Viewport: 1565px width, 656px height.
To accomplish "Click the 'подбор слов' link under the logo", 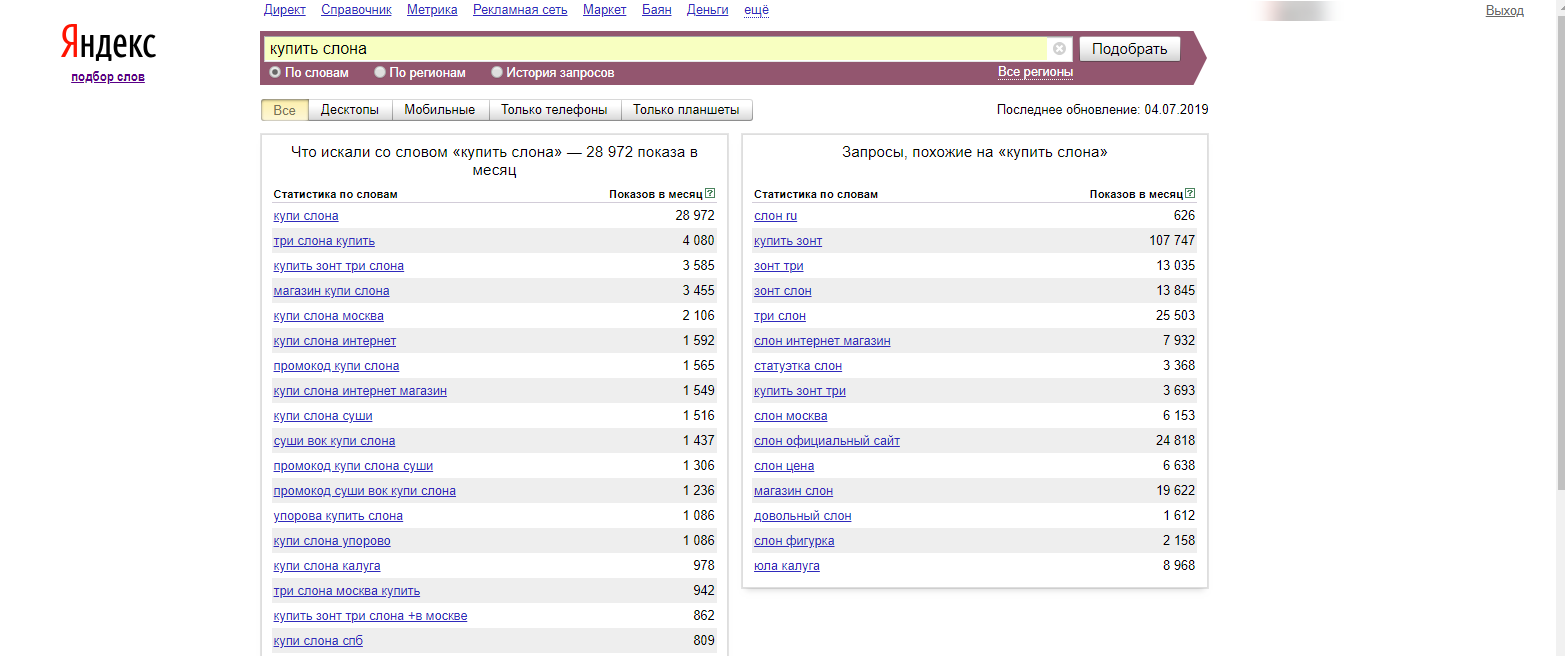I will [x=108, y=77].
